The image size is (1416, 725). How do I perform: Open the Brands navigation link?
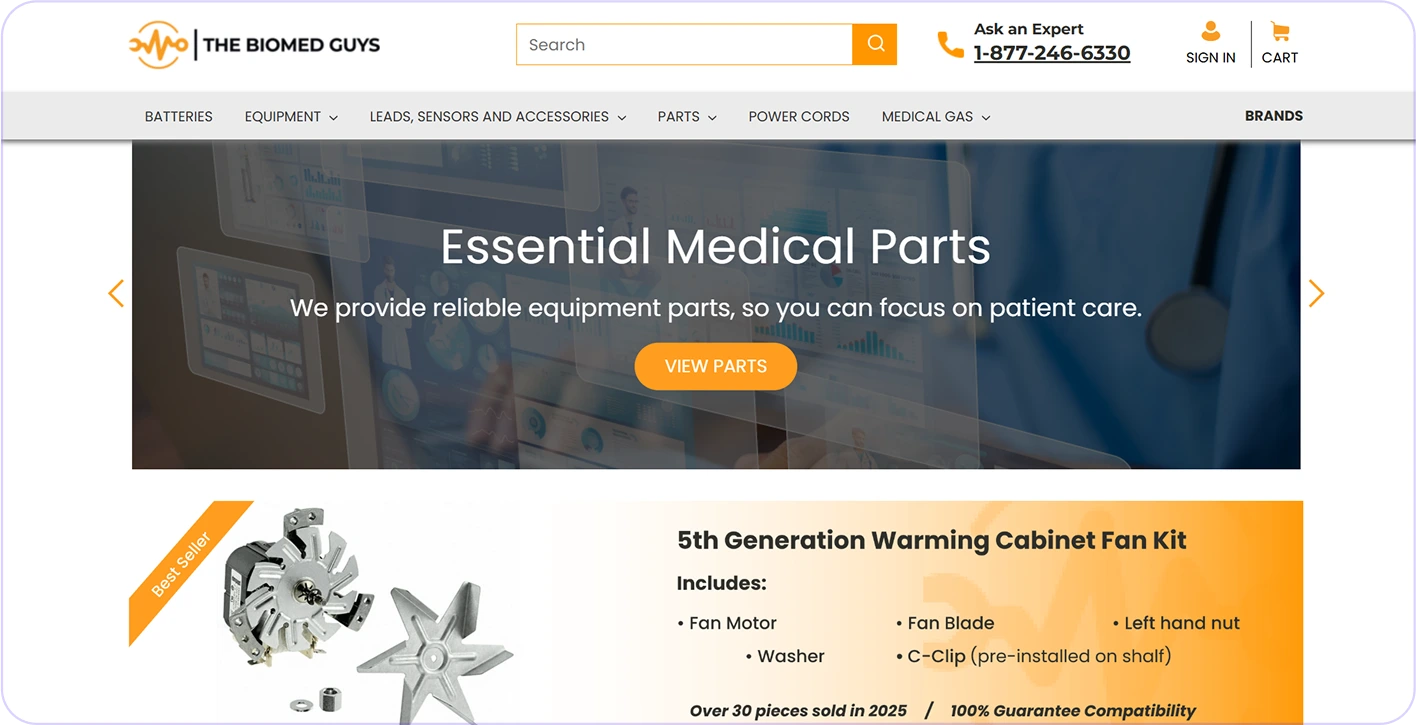point(1274,116)
